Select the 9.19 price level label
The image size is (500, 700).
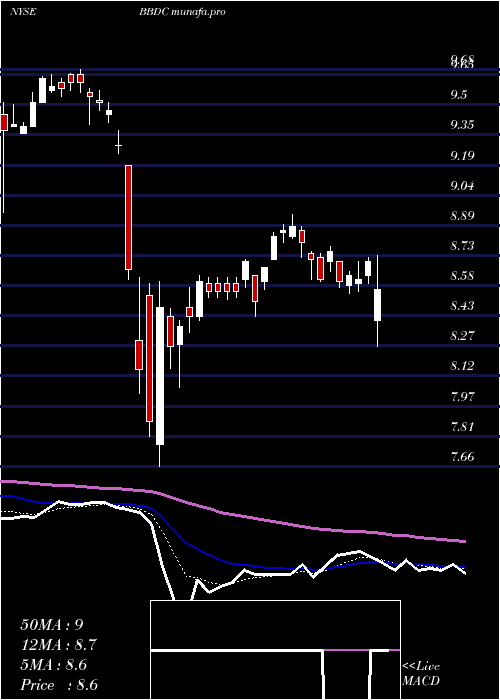point(462,155)
